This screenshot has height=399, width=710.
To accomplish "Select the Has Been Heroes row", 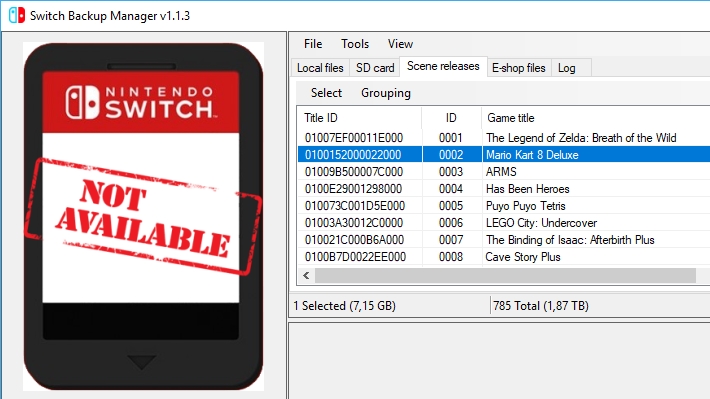I will [504, 189].
